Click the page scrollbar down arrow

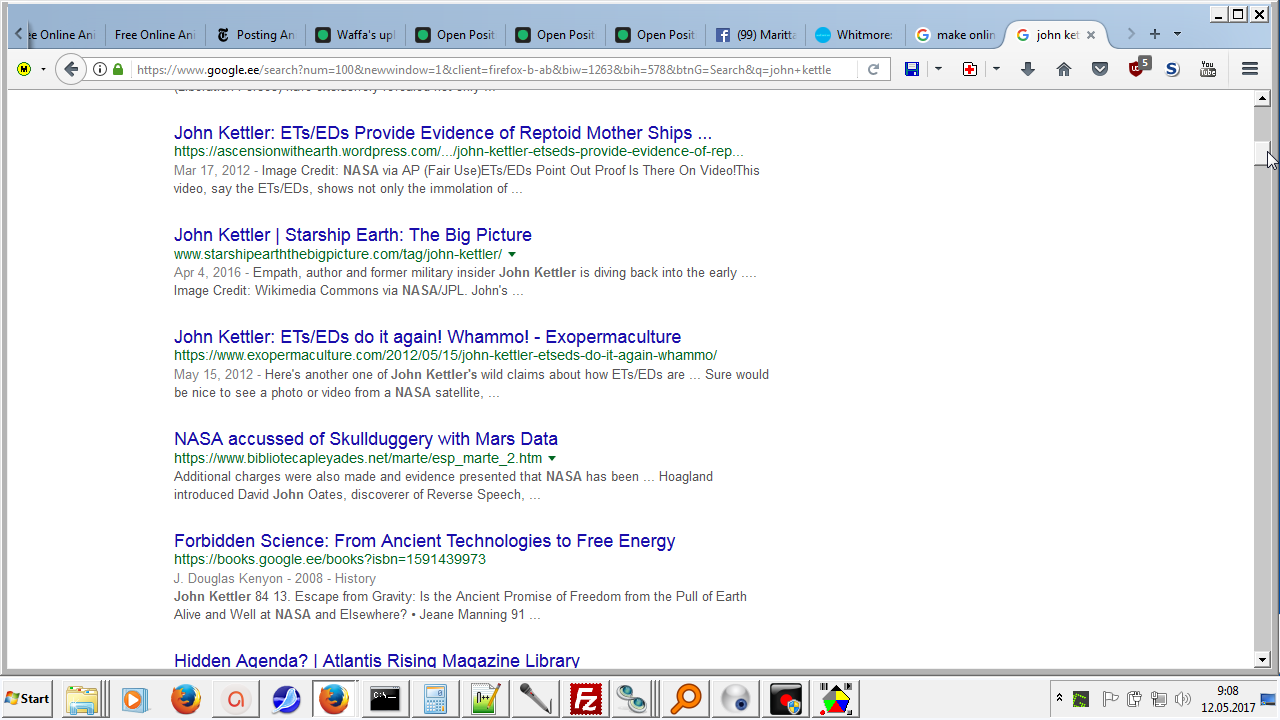pyautogui.click(x=1262, y=660)
